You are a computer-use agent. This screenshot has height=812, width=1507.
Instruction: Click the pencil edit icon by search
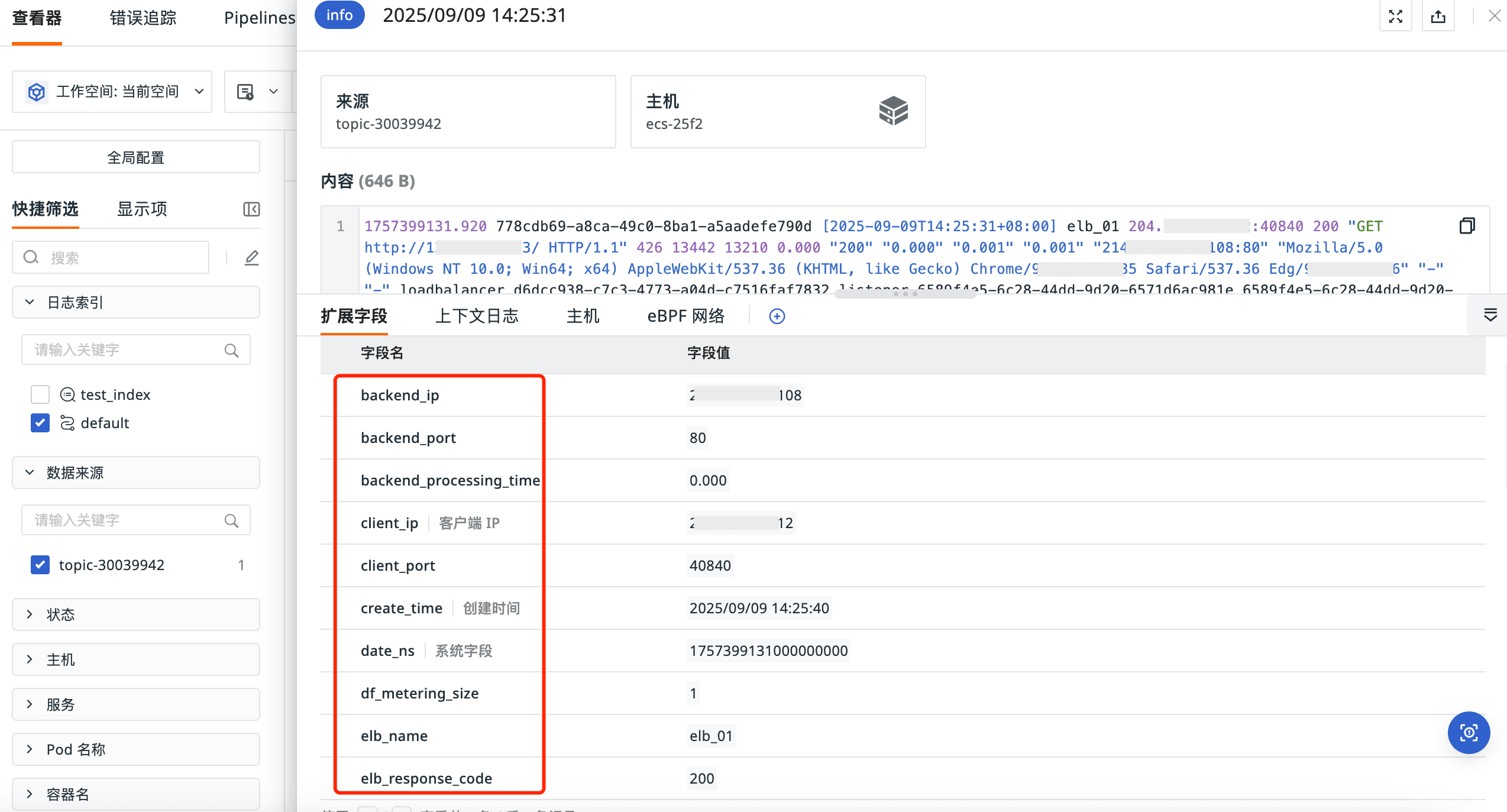252,258
